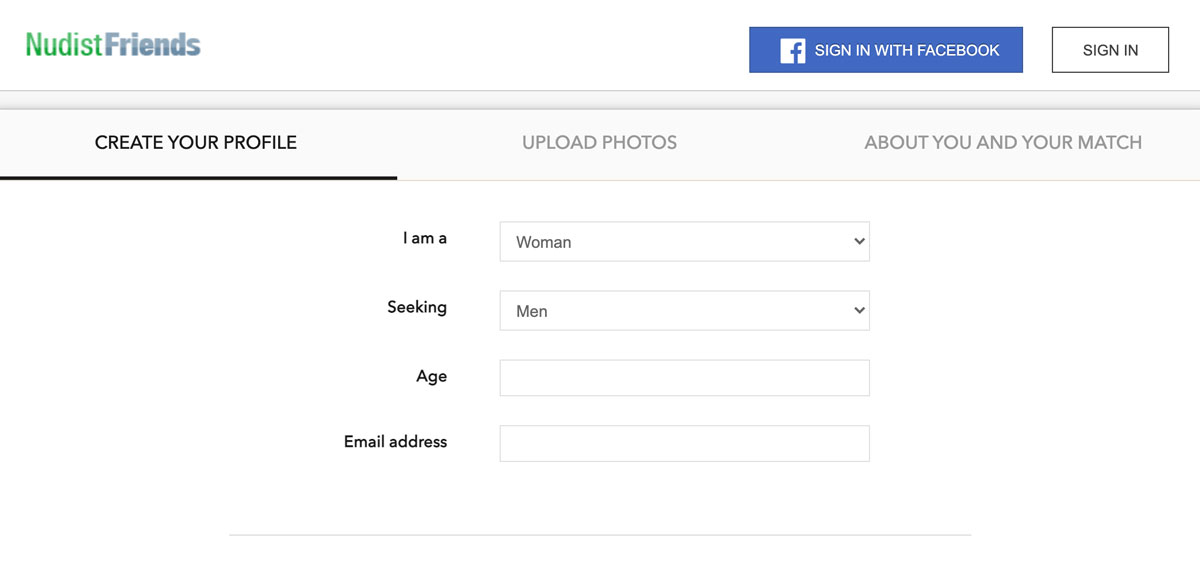Select the Create Your Profile tab
Image resolution: width=1200 pixels, height=563 pixels.
click(196, 142)
